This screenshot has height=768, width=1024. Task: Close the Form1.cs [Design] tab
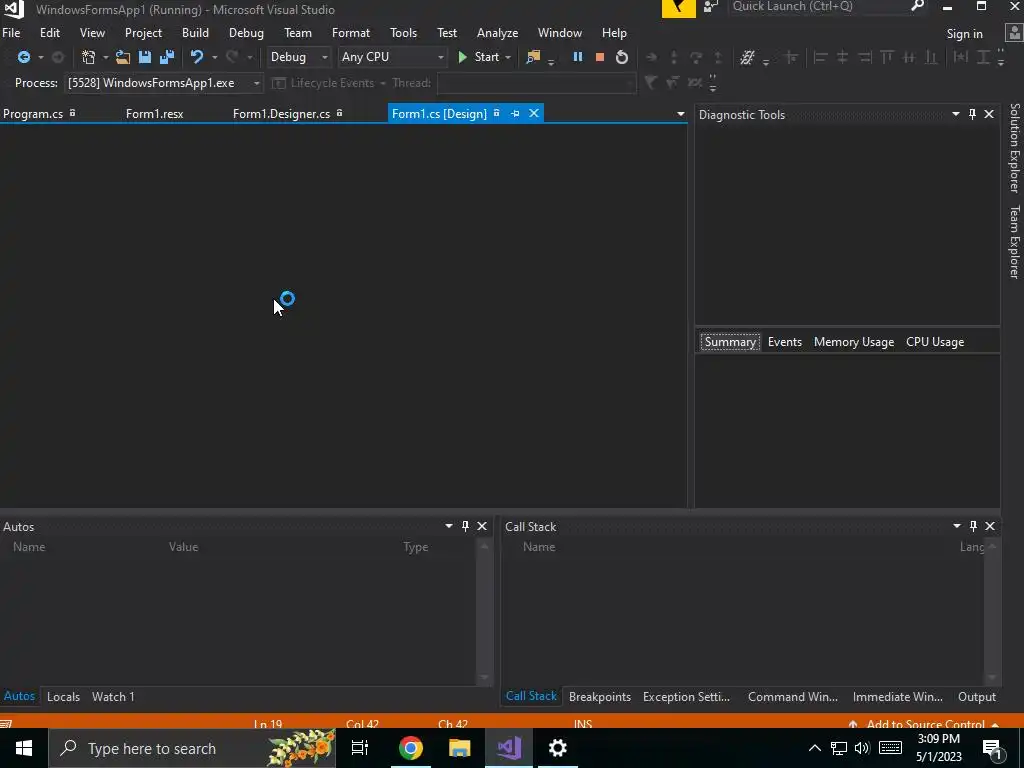point(534,114)
